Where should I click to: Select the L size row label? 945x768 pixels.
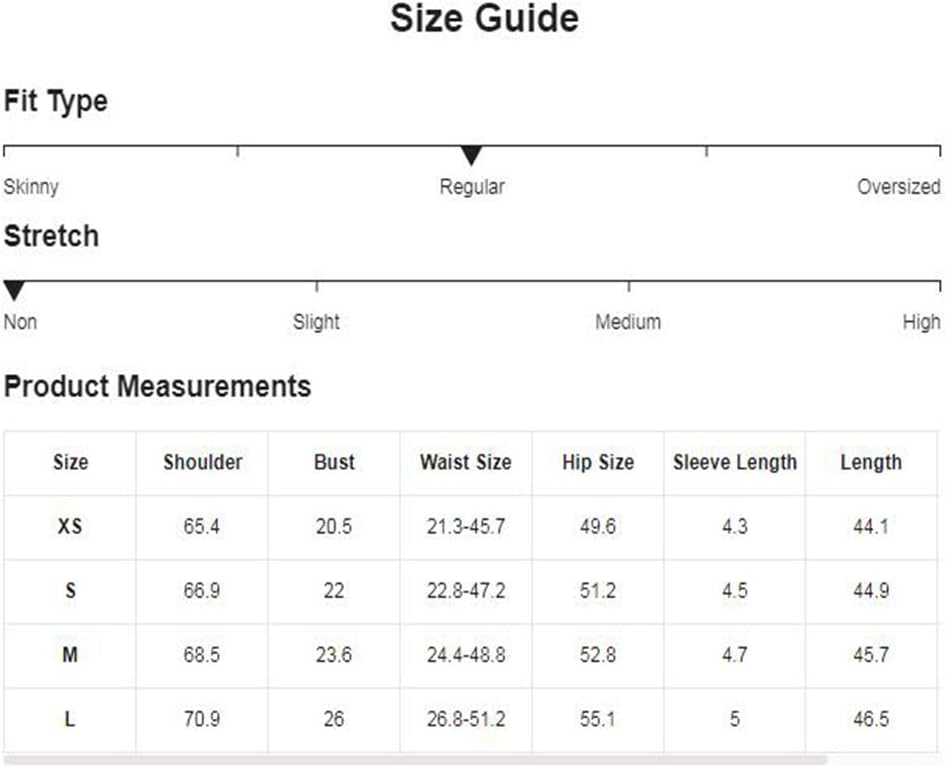click(x=70, y=719)
